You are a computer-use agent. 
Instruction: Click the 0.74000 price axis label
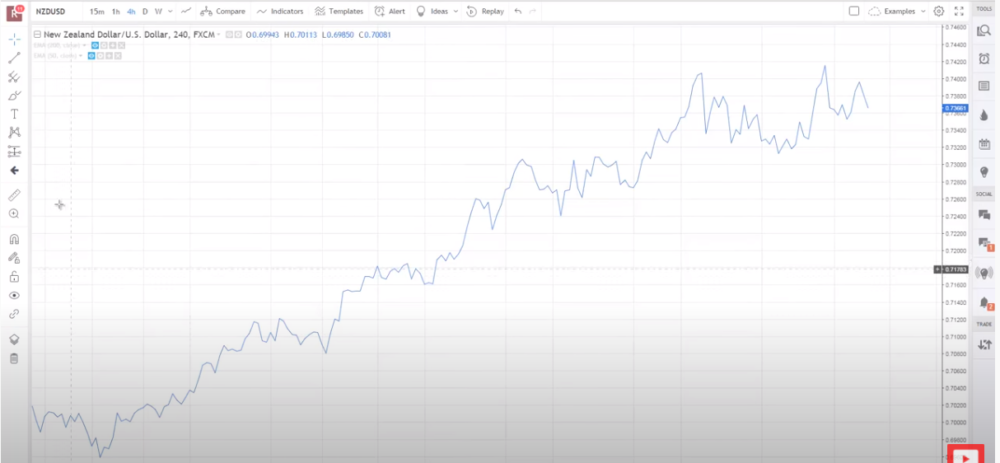pyautogui.click(x=955, y=79)
